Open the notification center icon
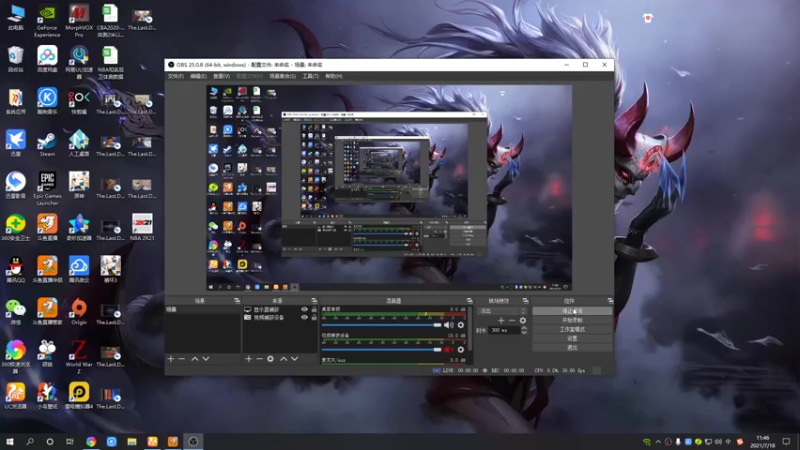 click(x=786, y=441)
